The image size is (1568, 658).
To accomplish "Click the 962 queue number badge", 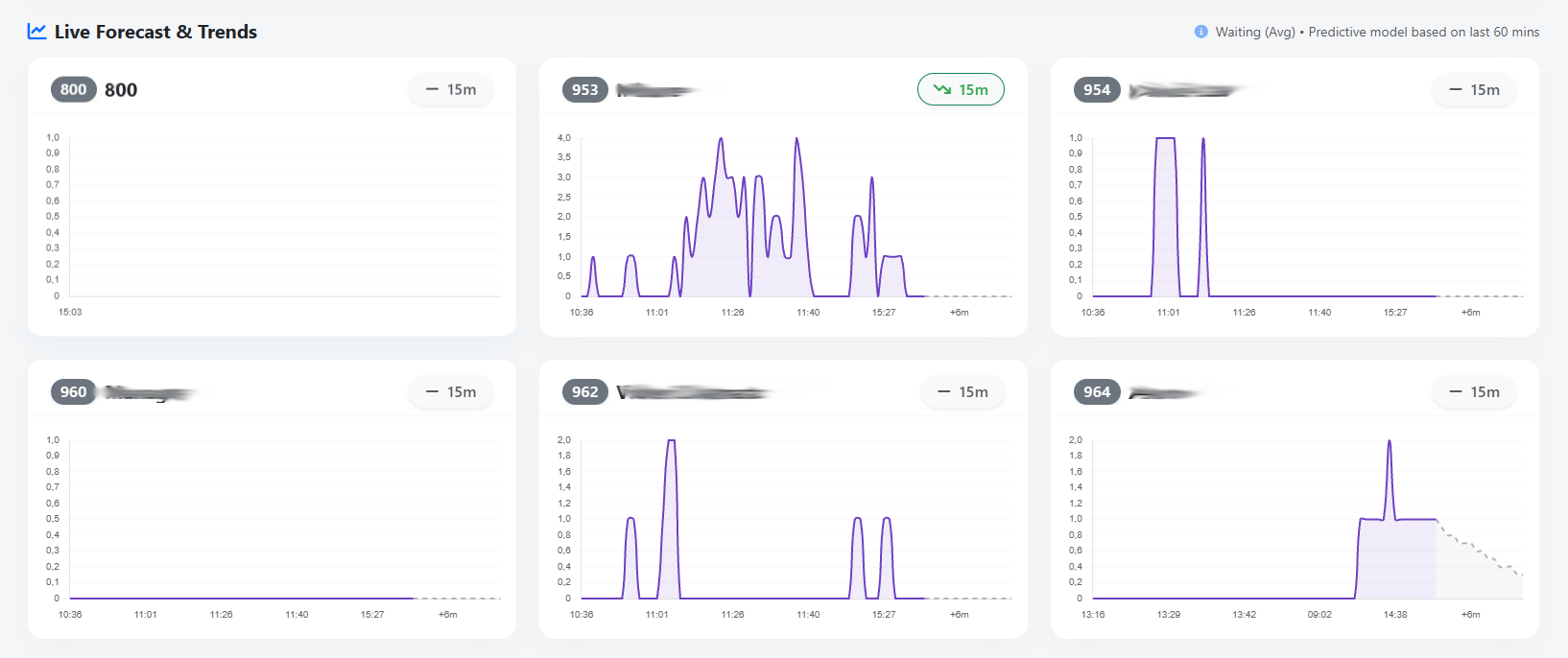I will tap(584, 391).
